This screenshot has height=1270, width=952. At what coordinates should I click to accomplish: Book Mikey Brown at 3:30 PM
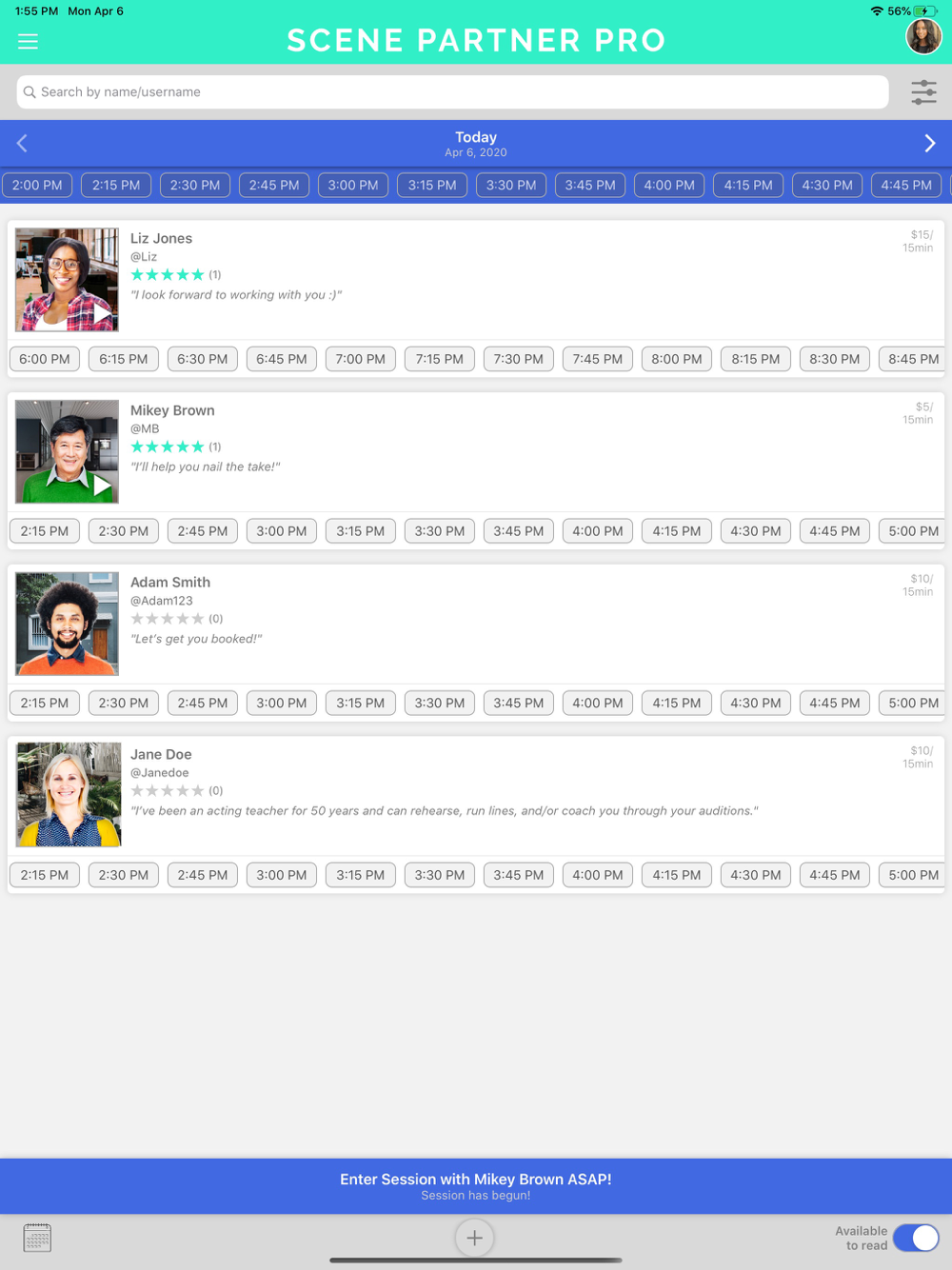click(x=440, y=531)
